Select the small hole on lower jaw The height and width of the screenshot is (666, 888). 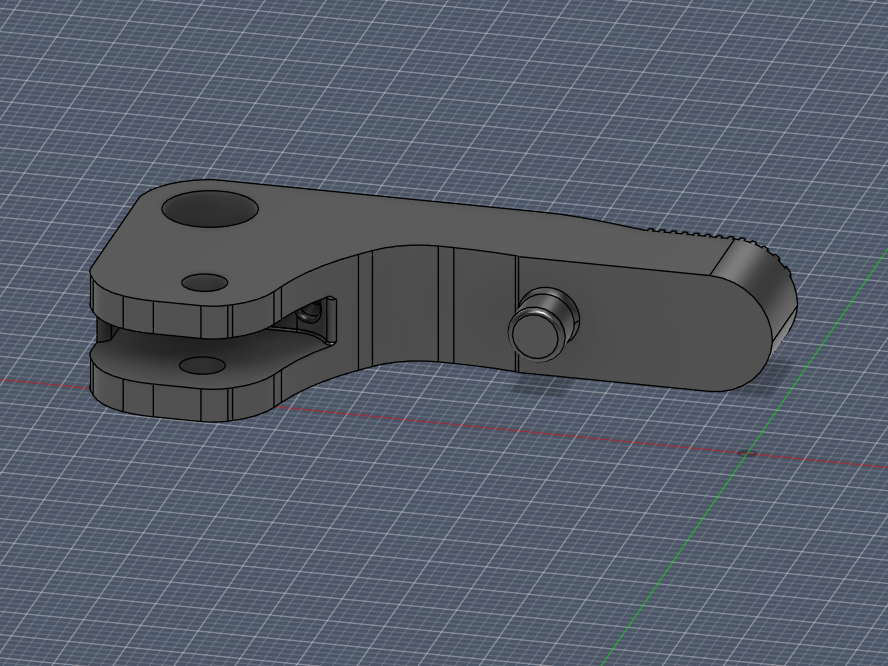click(202, 365)
